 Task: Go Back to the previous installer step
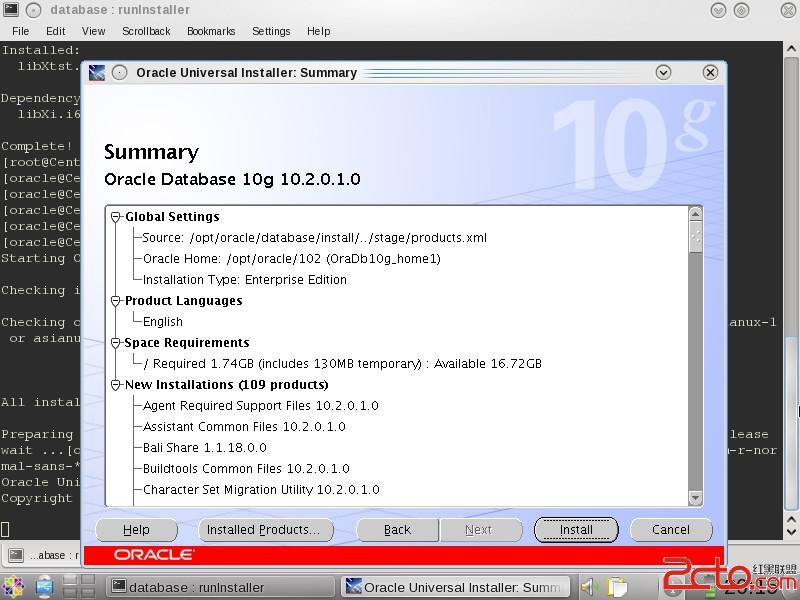pos(397,530)
